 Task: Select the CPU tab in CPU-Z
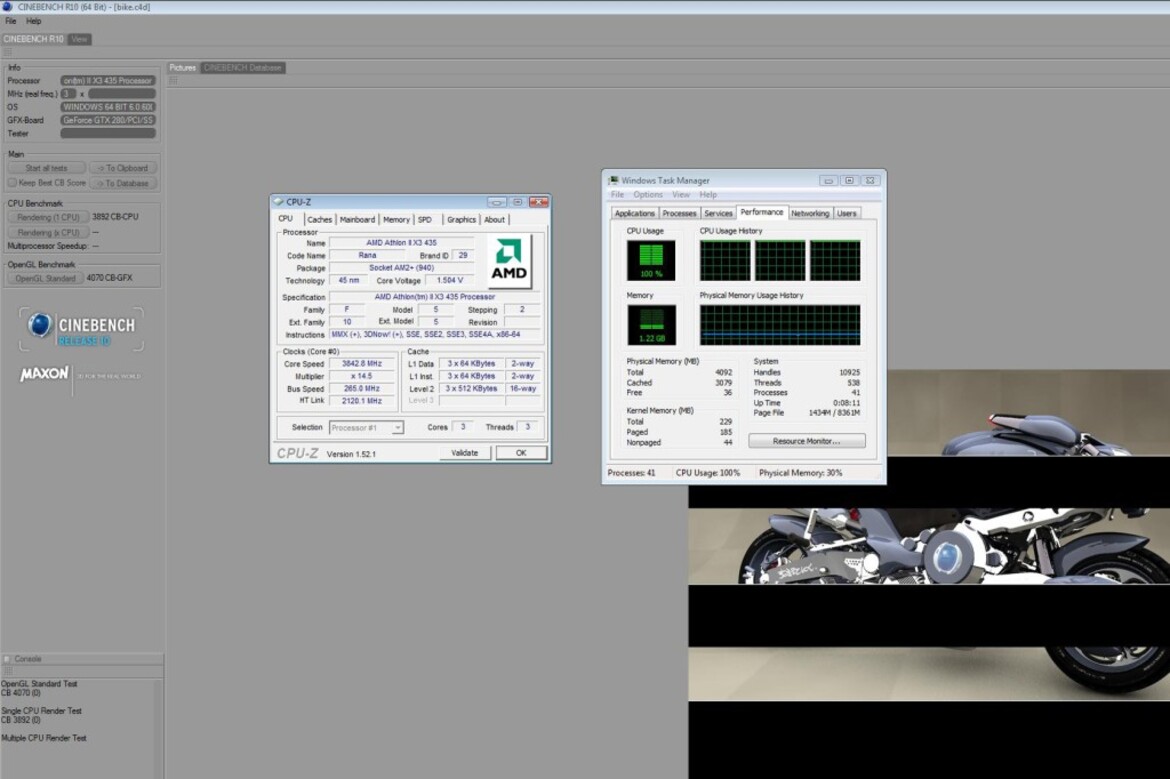(286, 219)
